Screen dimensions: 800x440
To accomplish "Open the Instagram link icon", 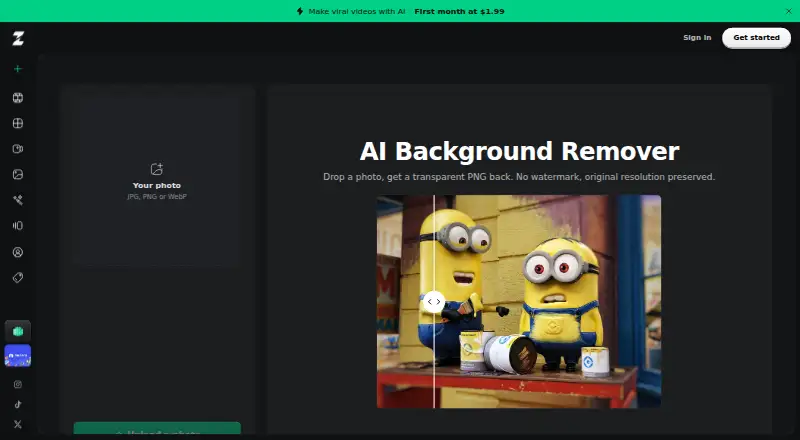I will pos(18,384).
